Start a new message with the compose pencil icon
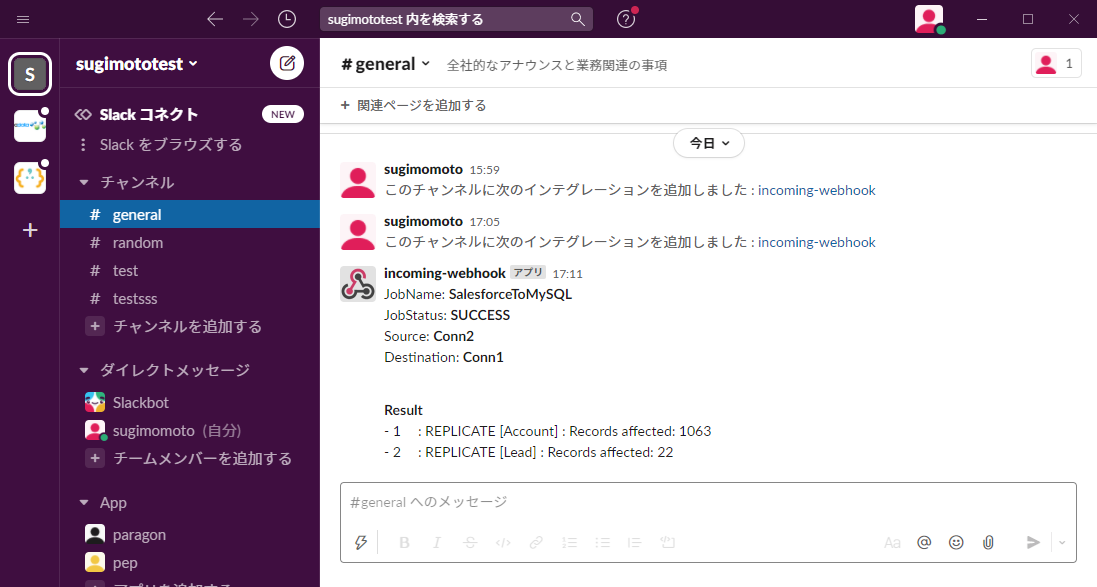This screenshot has width=1097, height=587. pos(287,62)
